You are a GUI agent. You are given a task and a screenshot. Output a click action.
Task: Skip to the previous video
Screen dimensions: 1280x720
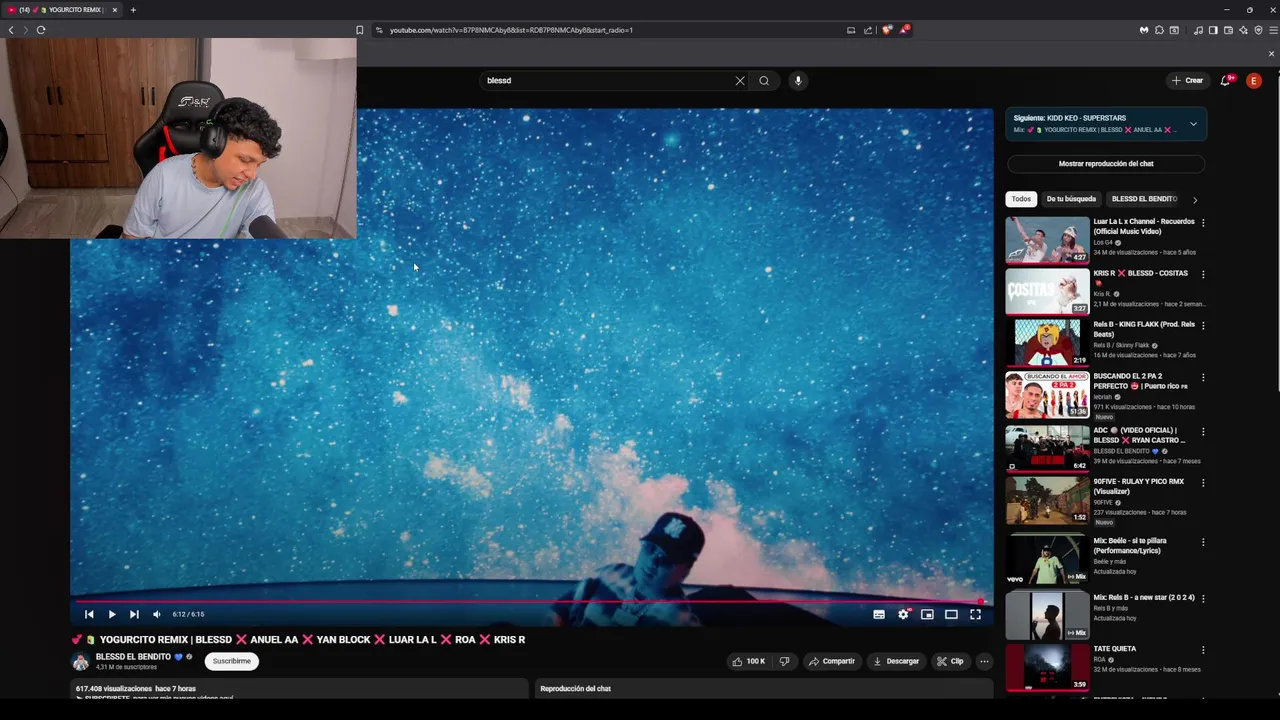[89, 614]
